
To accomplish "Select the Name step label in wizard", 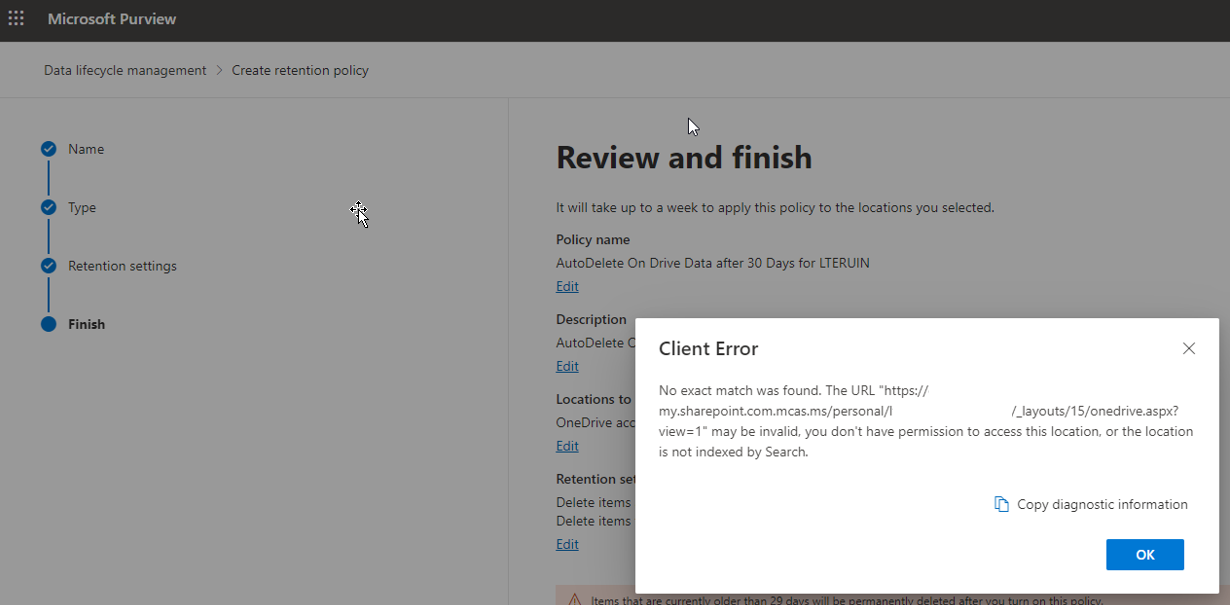I will click(x=86, y=149).
